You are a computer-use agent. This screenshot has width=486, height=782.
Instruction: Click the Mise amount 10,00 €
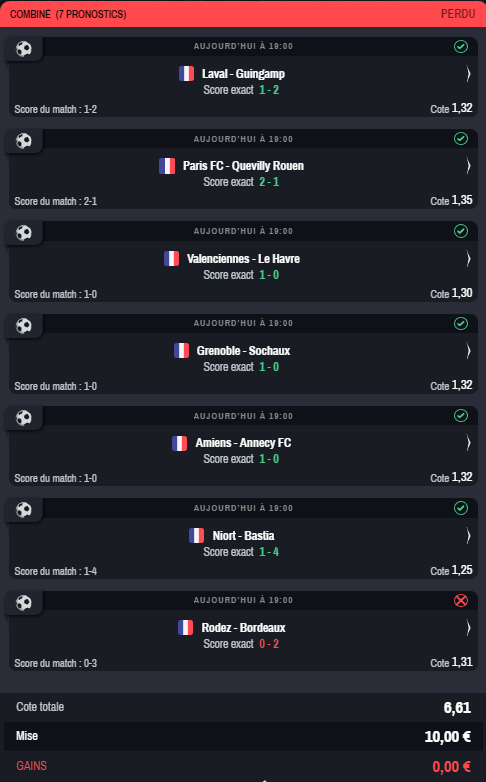pos(448,737)
